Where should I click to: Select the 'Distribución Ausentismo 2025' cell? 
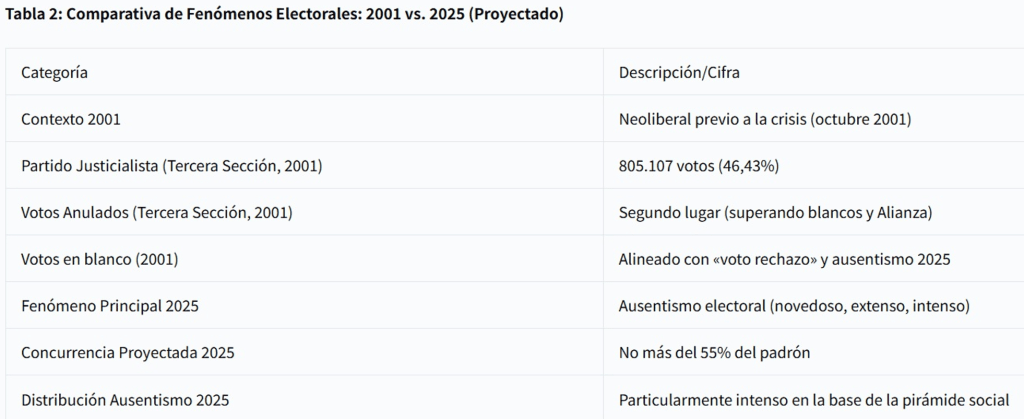point(304,398)
